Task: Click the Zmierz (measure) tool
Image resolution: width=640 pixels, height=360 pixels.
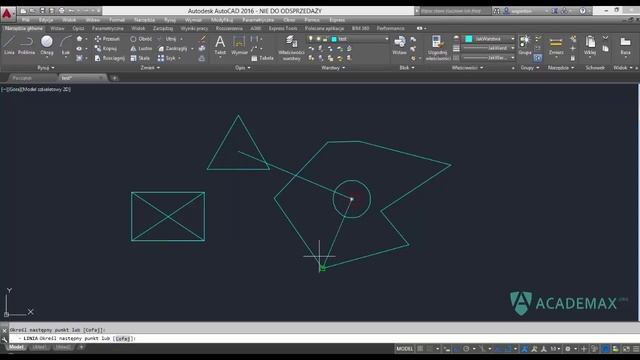Action: (x=556, y=45)
